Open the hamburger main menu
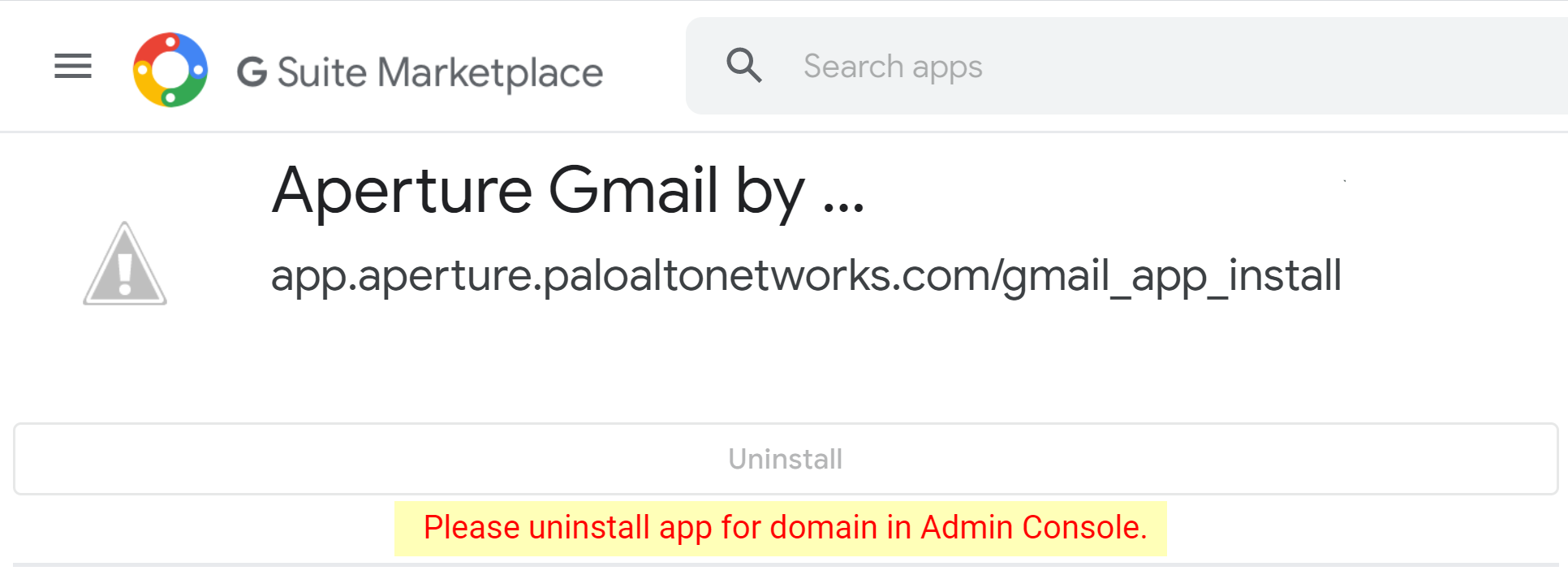This screenshot has width=1568, height=575. [x=73, y=66]
